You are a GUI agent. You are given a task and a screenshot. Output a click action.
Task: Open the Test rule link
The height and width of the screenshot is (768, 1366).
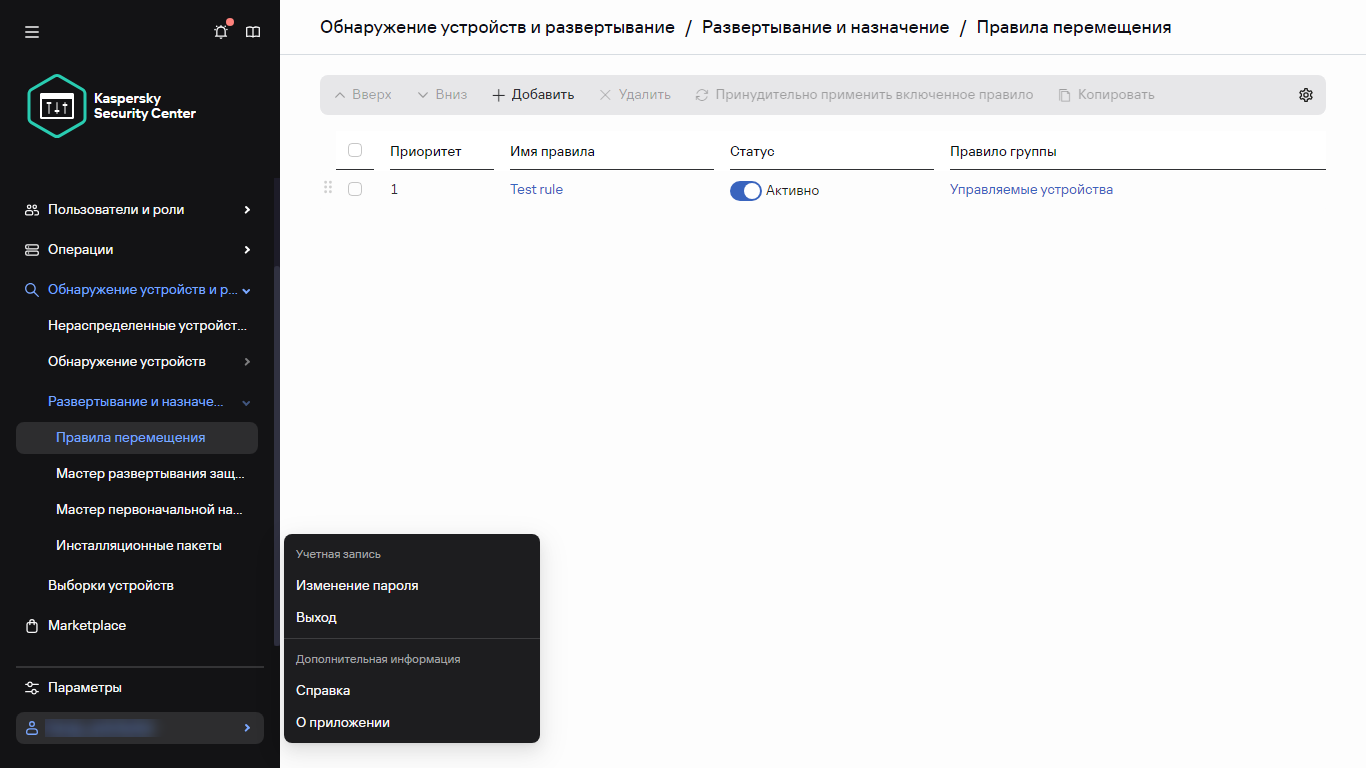536,189
